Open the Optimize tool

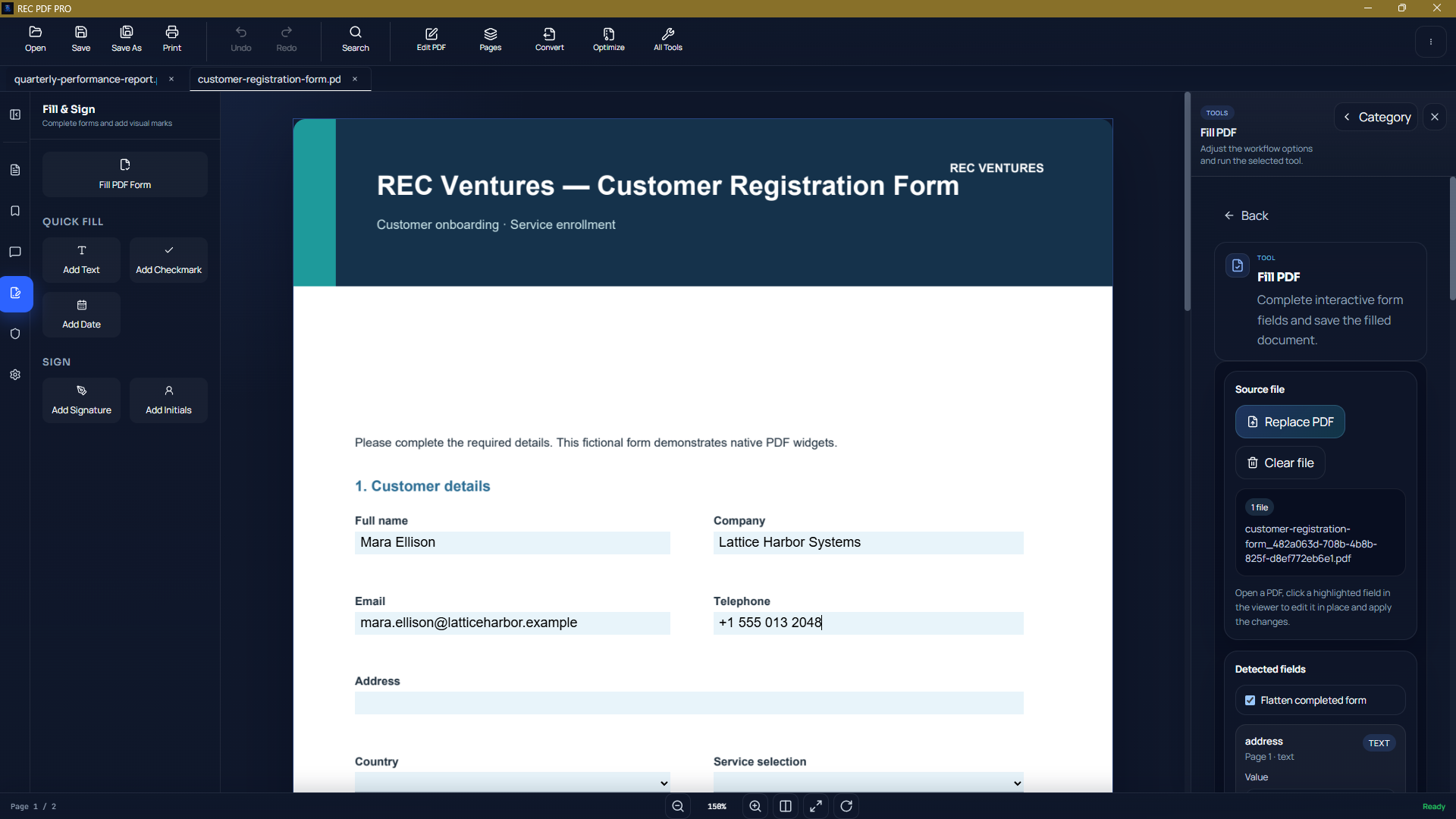[x=609, y=39]
